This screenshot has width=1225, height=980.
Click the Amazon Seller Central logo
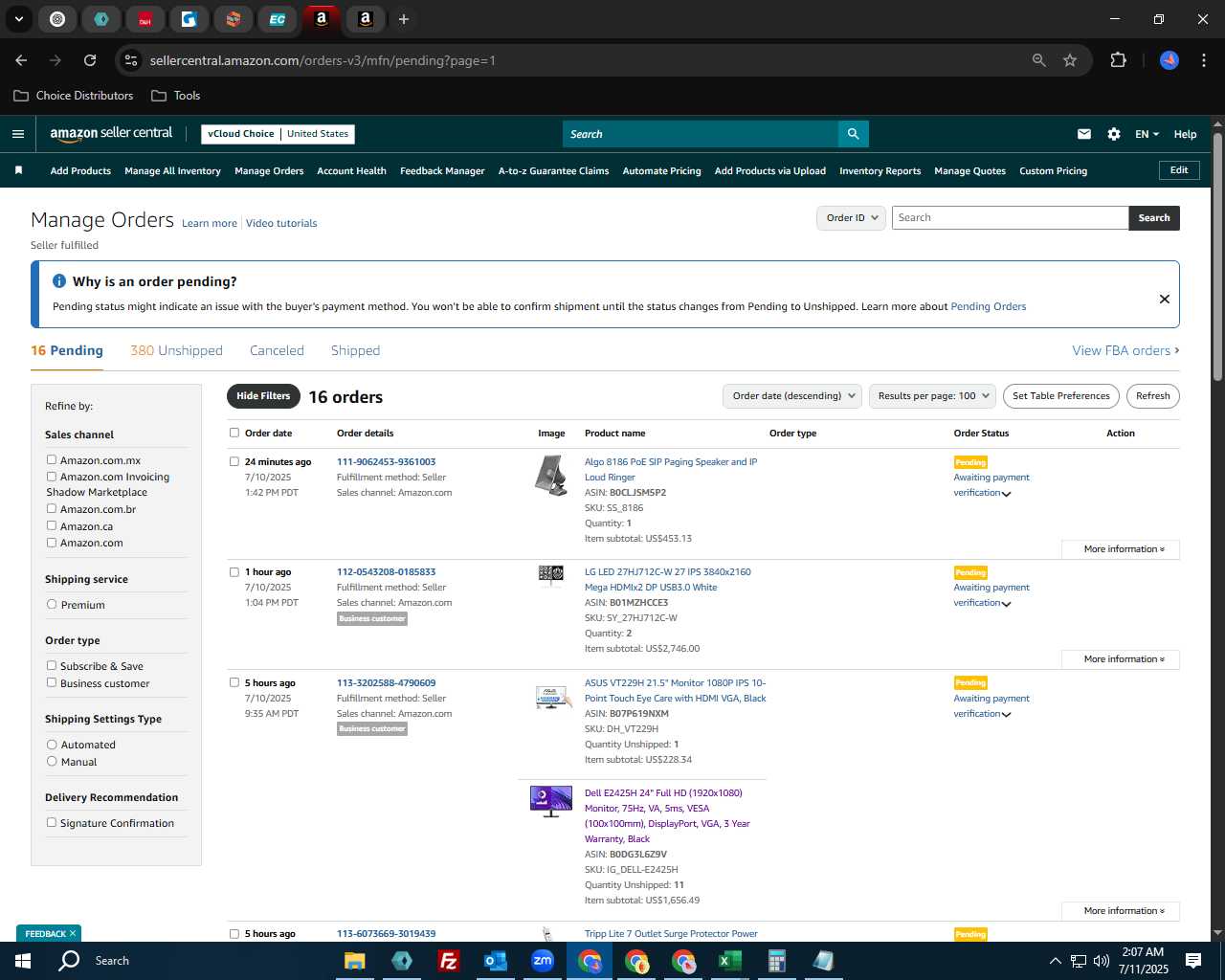(x=111, y=134)
